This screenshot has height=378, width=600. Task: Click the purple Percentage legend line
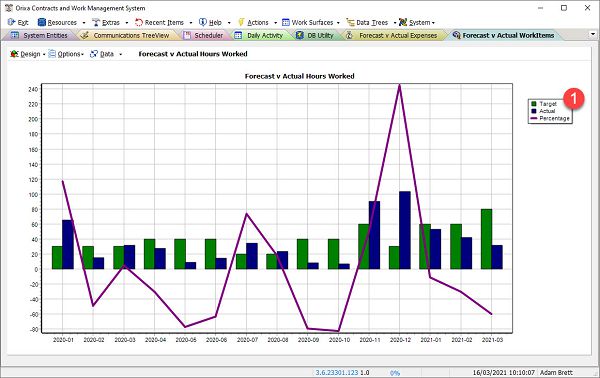coord(534,119)
